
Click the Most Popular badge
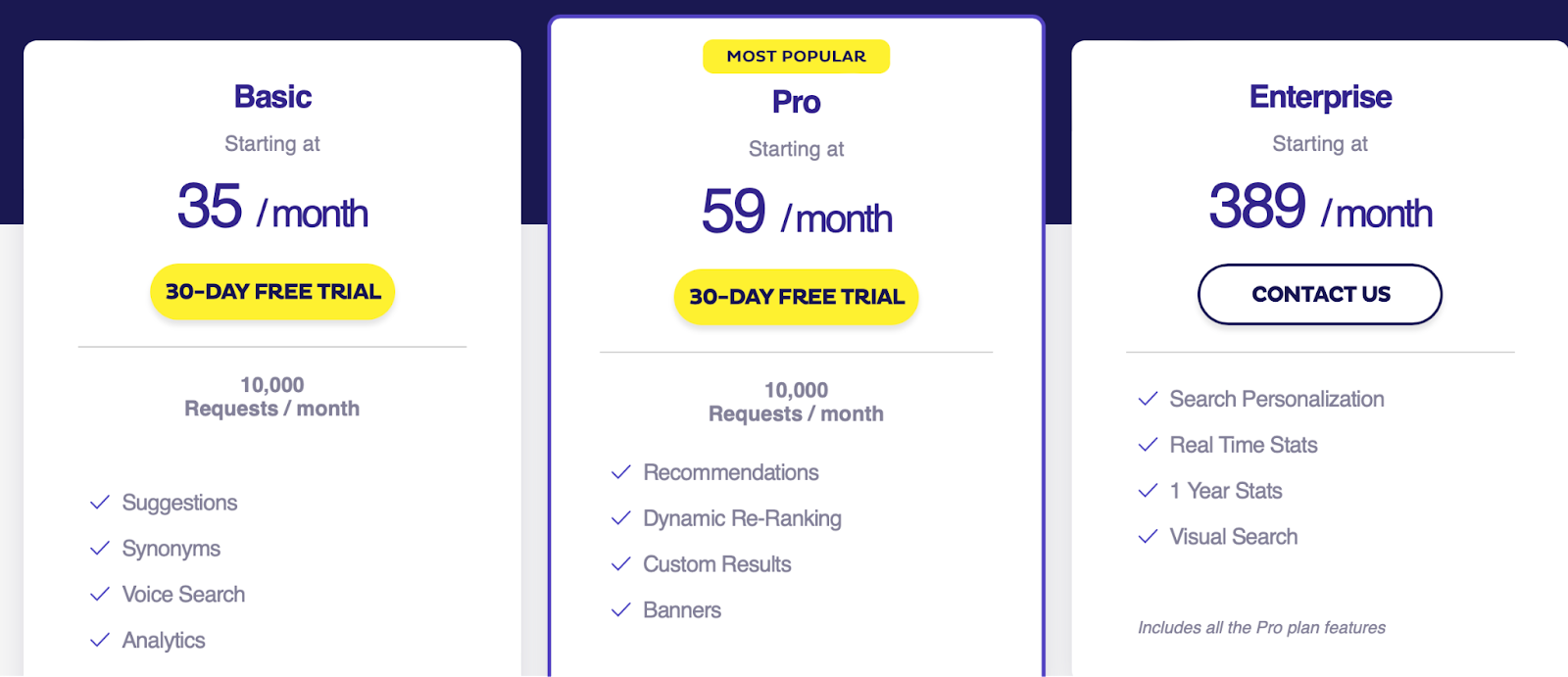click(x=796, y=57)
